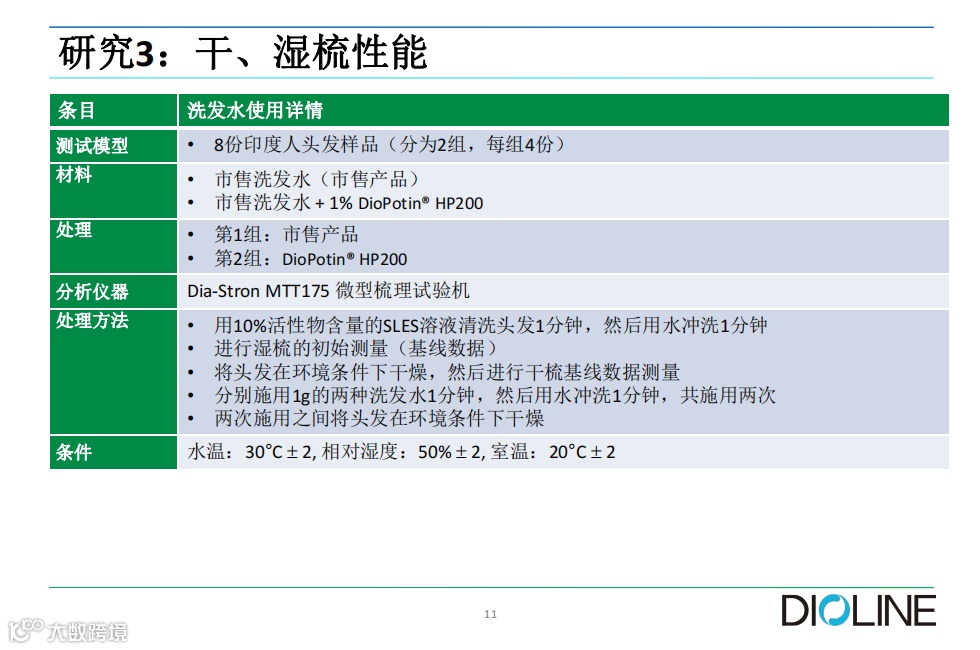Click the bullet about 10%活性物含量的SLES溶液

click(491, 326)
